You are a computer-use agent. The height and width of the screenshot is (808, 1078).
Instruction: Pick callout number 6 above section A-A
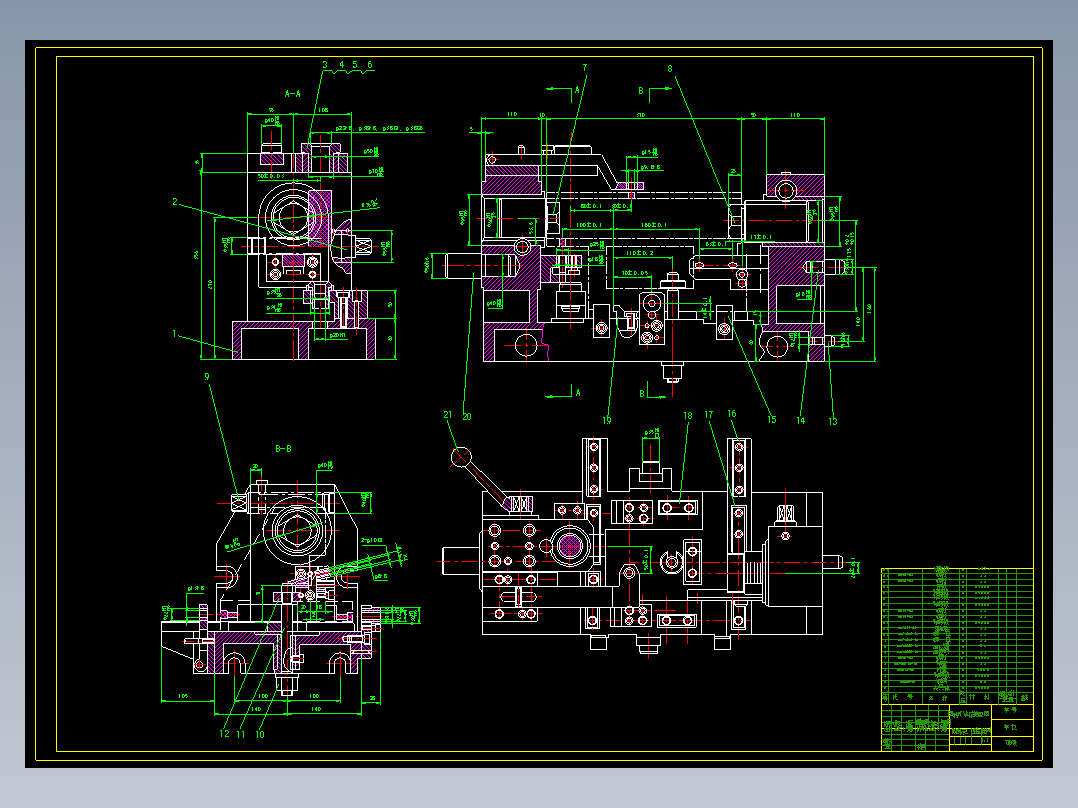click(370, 65)
